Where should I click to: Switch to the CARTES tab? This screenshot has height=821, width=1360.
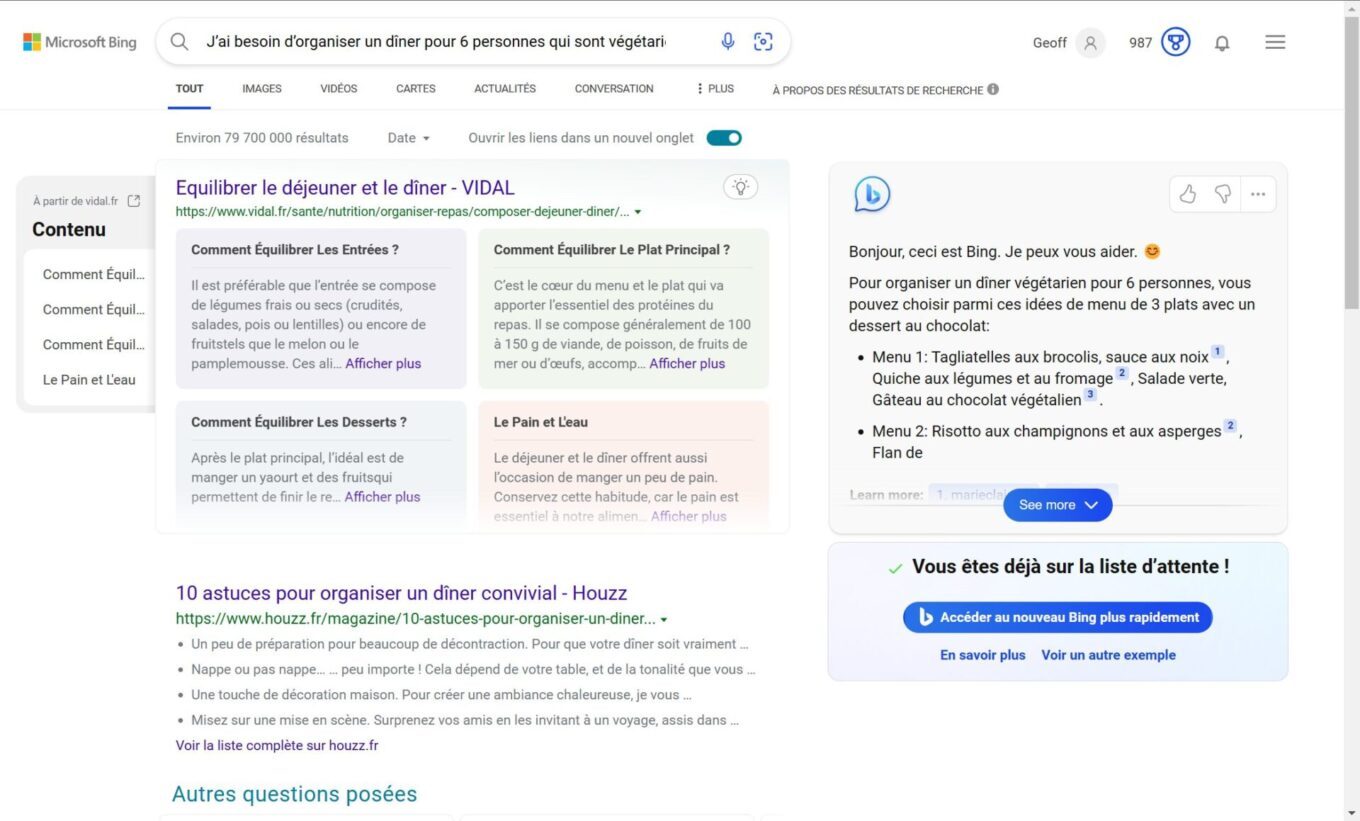(x=416, y=89)
